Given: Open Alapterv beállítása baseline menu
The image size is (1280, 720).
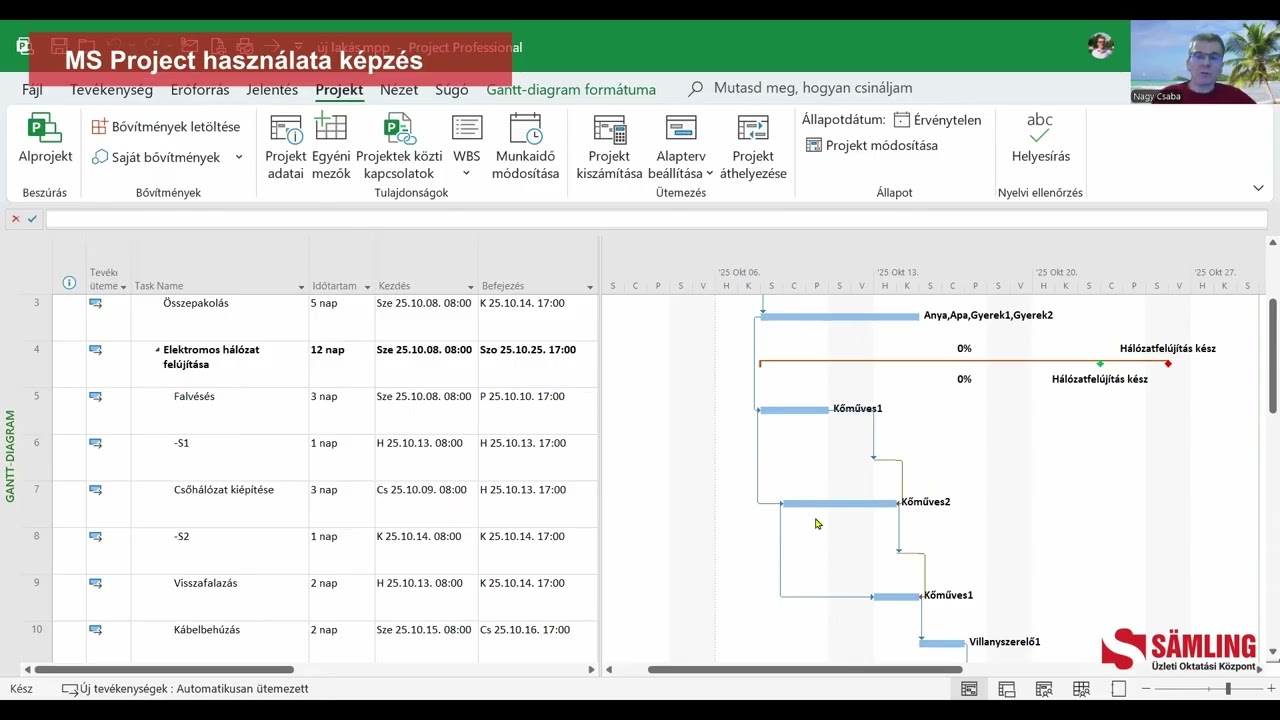Looking at the screenshot, I should tap(681, 146).
